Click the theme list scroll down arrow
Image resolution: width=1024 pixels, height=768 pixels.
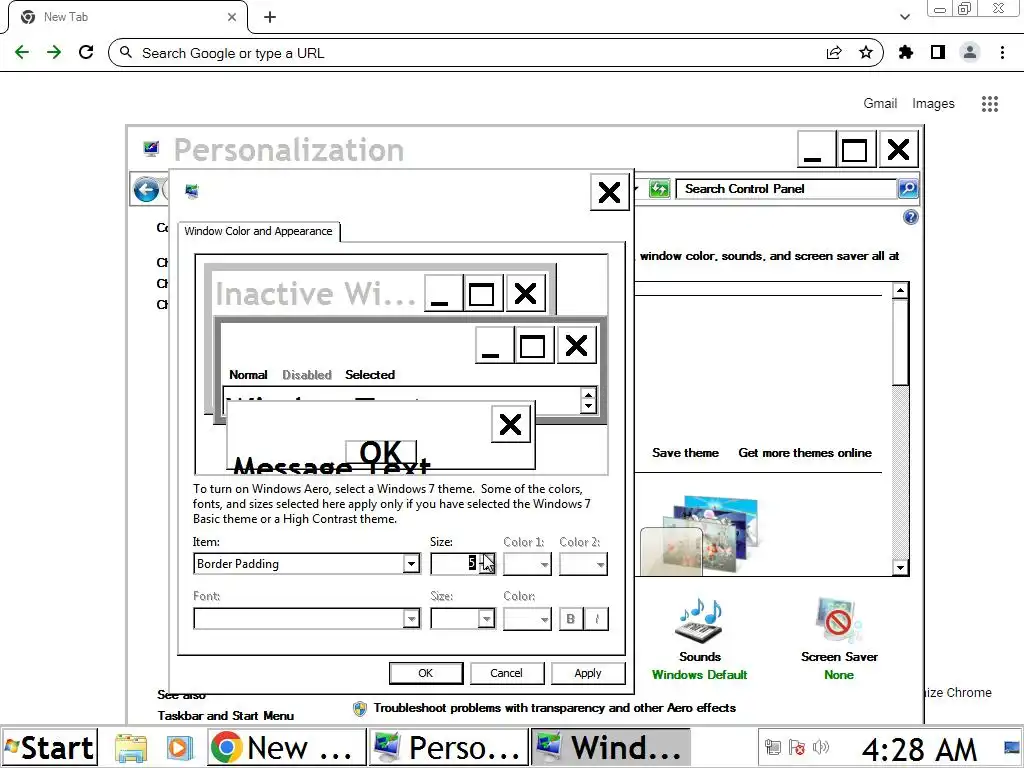[x=901, y=568]
